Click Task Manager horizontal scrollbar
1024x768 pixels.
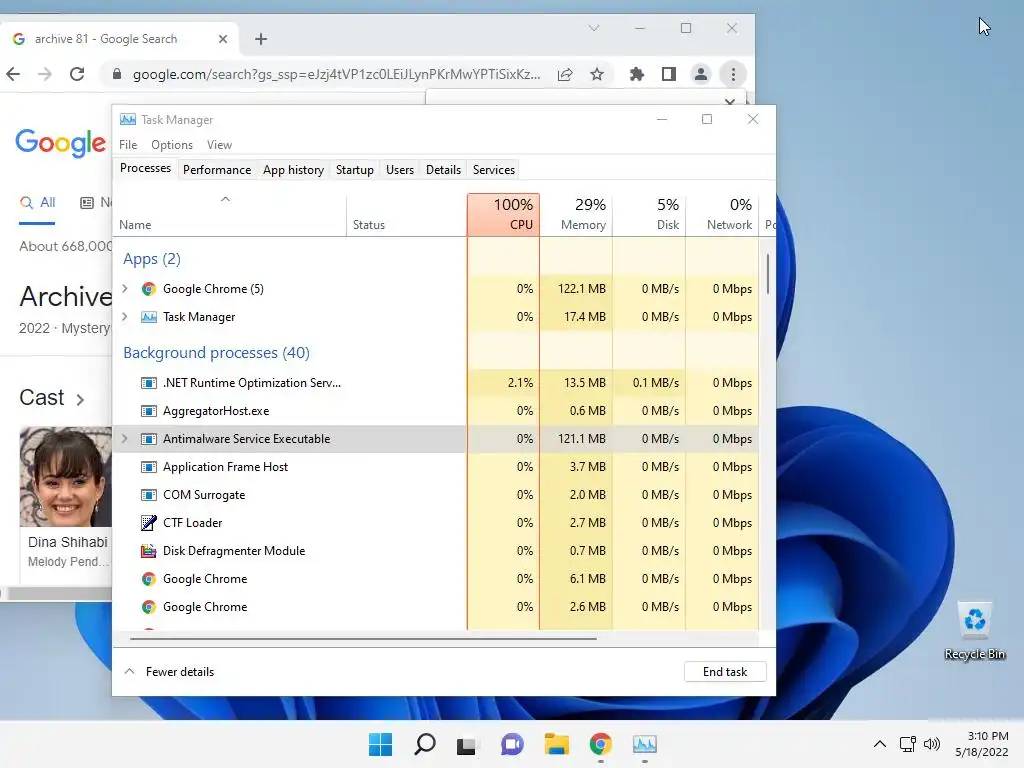pos(363,638)
